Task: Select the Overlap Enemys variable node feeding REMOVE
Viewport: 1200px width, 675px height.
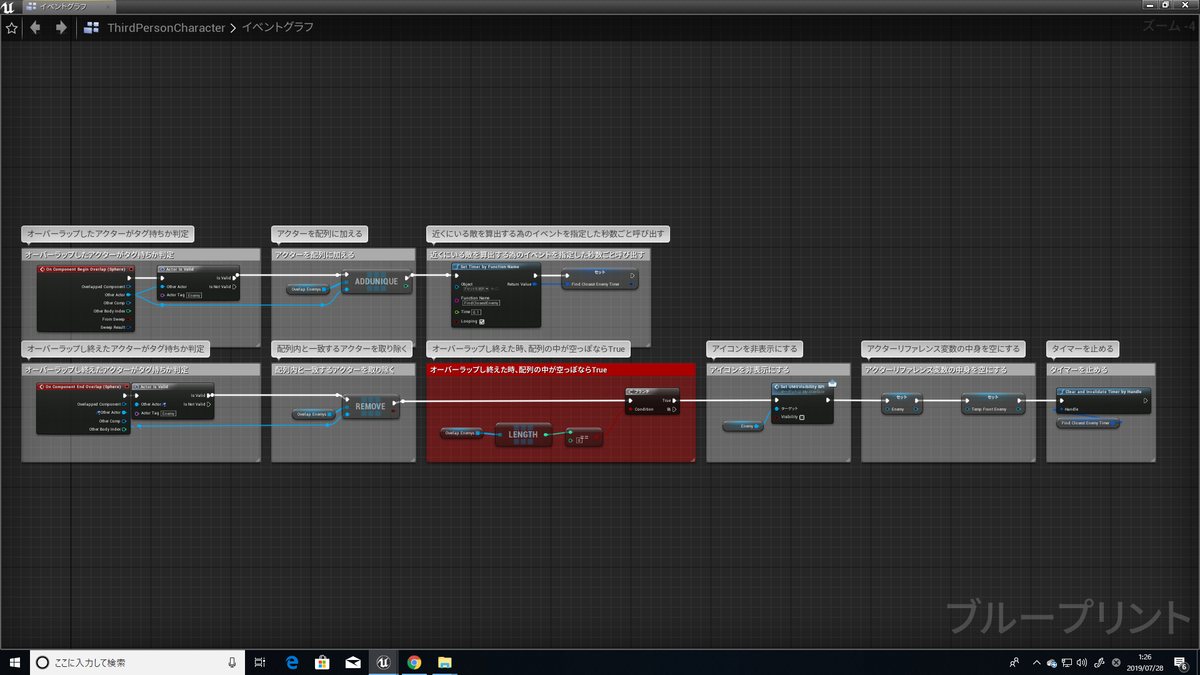Action: tap(316, 414)
